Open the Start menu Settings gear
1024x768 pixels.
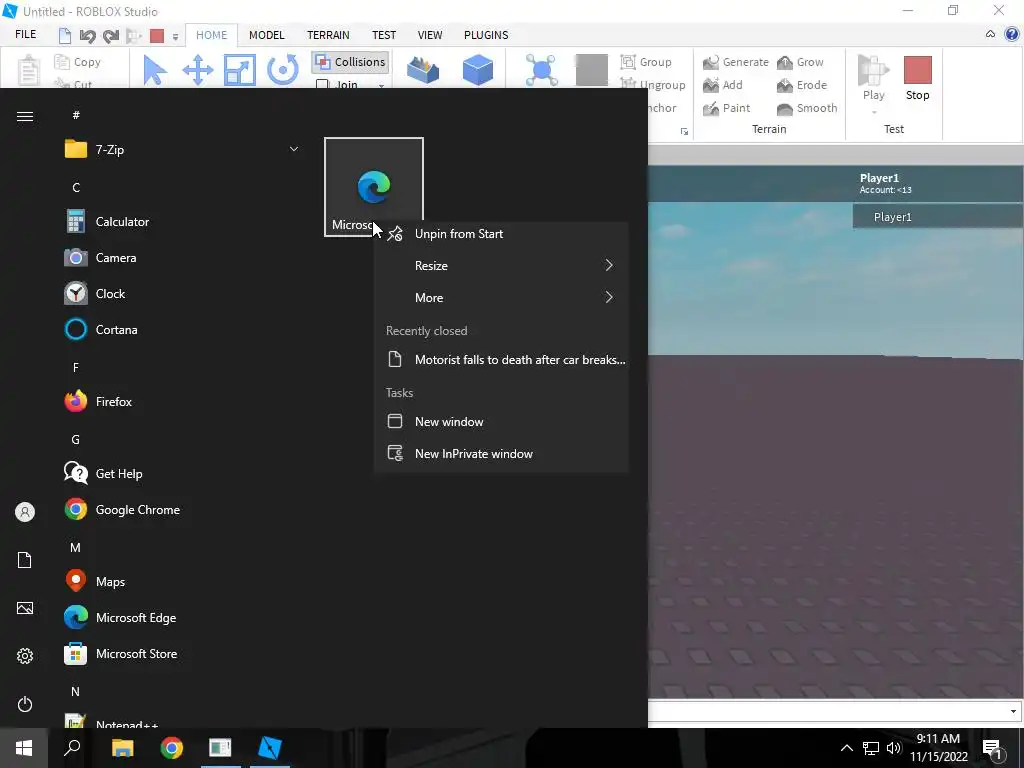tap(25, 656)
